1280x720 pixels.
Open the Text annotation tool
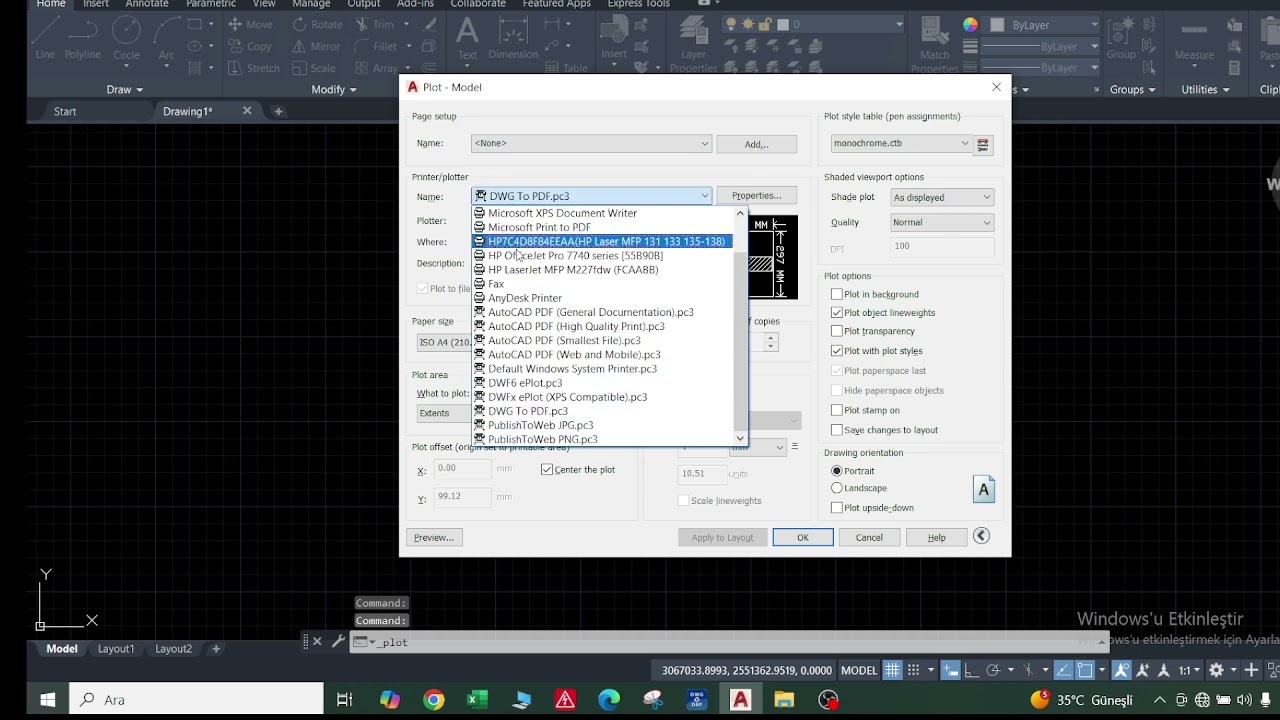pyautogui.click(x=467, y=38)
